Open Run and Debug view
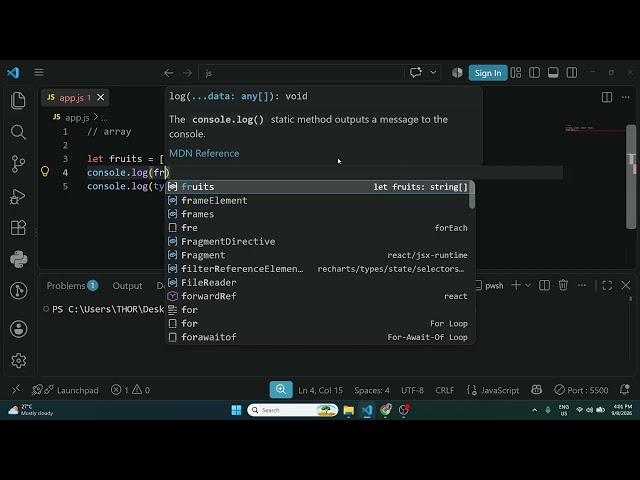 pyautogui.click(x=18, y=196)
